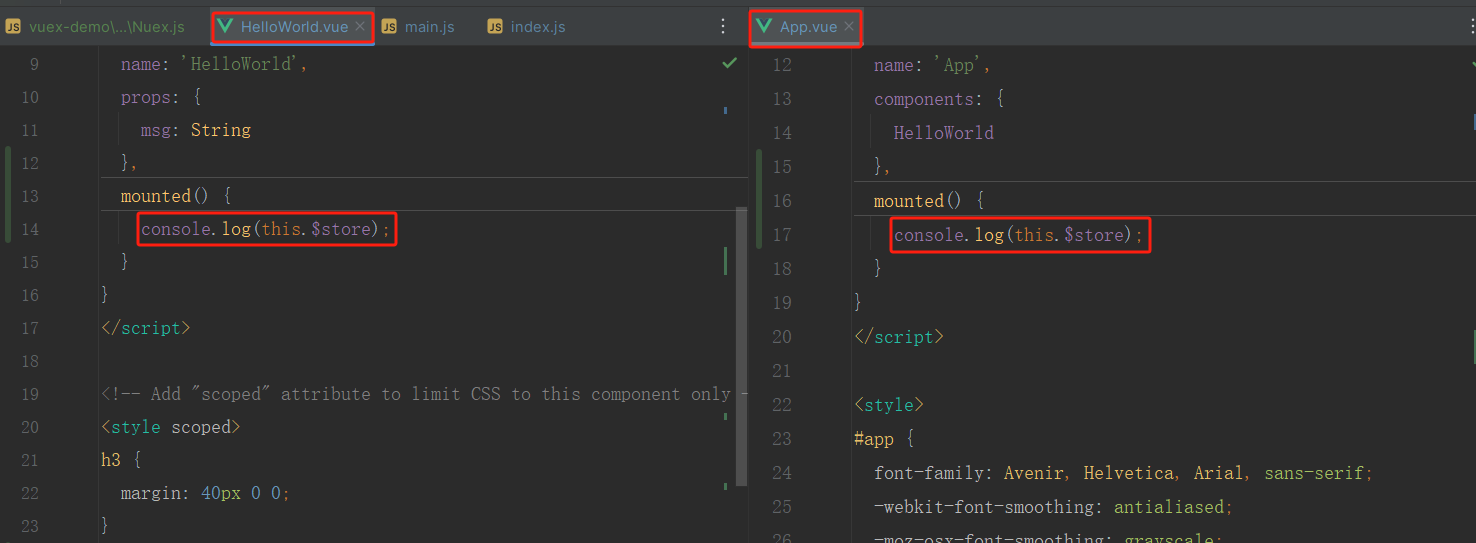Activate the App.vue tab in right pane
The image size is (1476, 543).
coord(806,27)
